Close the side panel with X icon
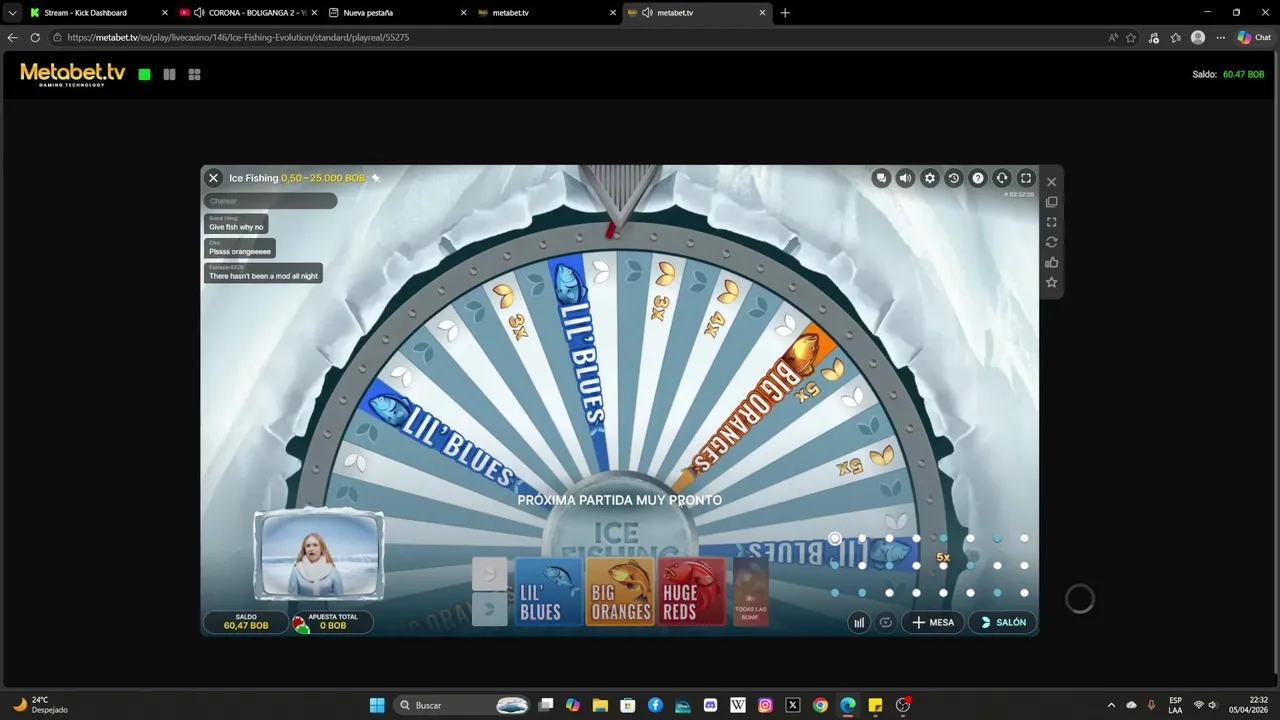The image size is (1280, 720). pyautogui.click(x=1051, y=182)
